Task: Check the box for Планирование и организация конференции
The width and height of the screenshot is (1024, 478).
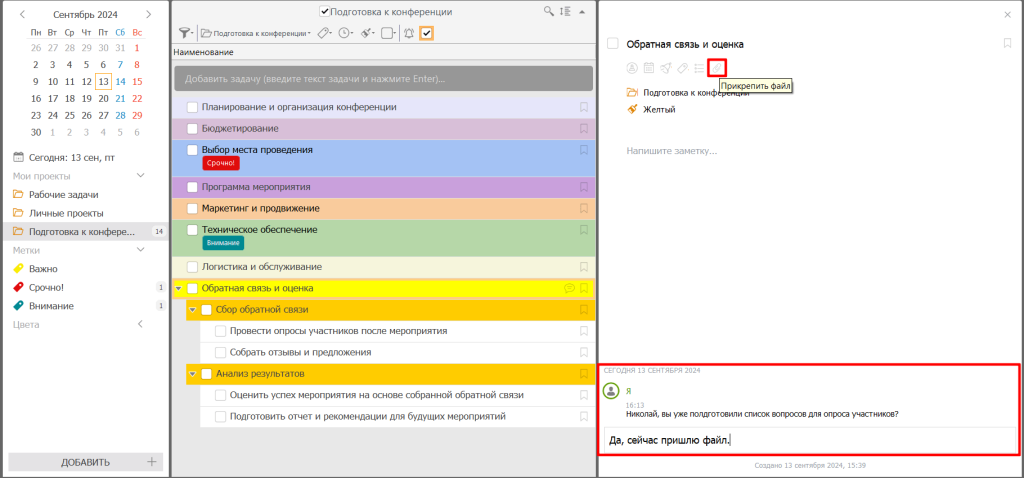Action: [x=193, y=107]
